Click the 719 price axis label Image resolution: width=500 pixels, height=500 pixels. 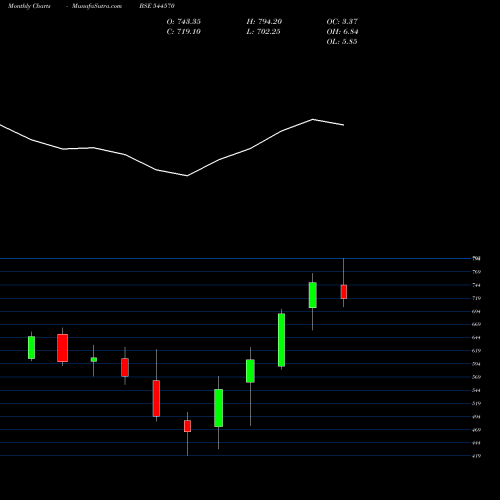tap(477, 298)
